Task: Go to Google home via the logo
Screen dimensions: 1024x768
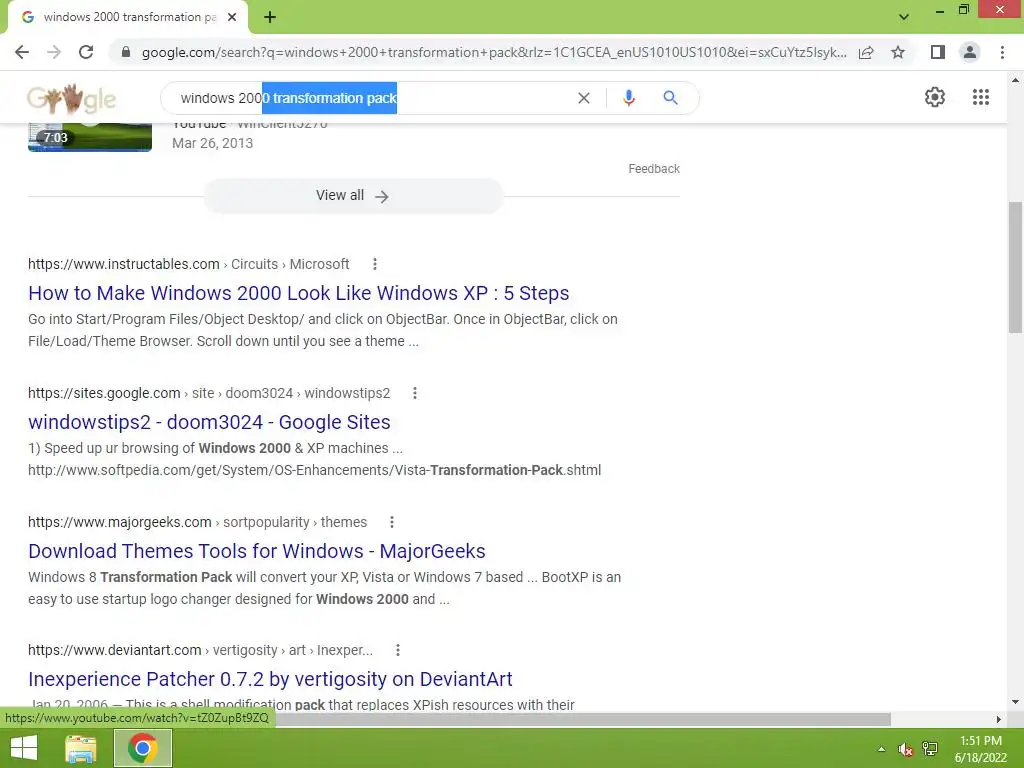Action: 71,99
